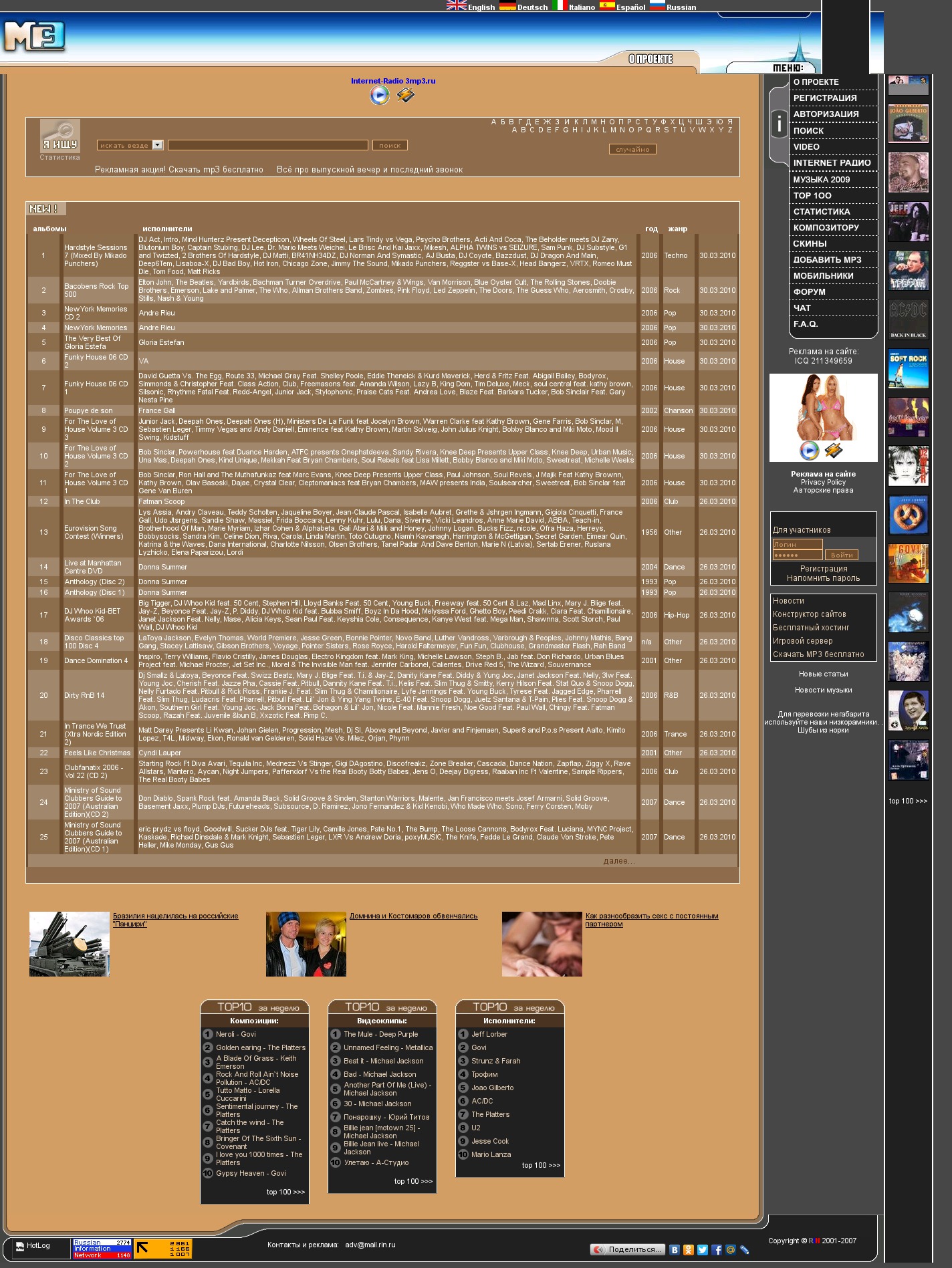Image resolution: width=952 pixels, height=1268 pixels.
Task: Open the 'Поделиться...' share menu
Action: click(628, 1249)
